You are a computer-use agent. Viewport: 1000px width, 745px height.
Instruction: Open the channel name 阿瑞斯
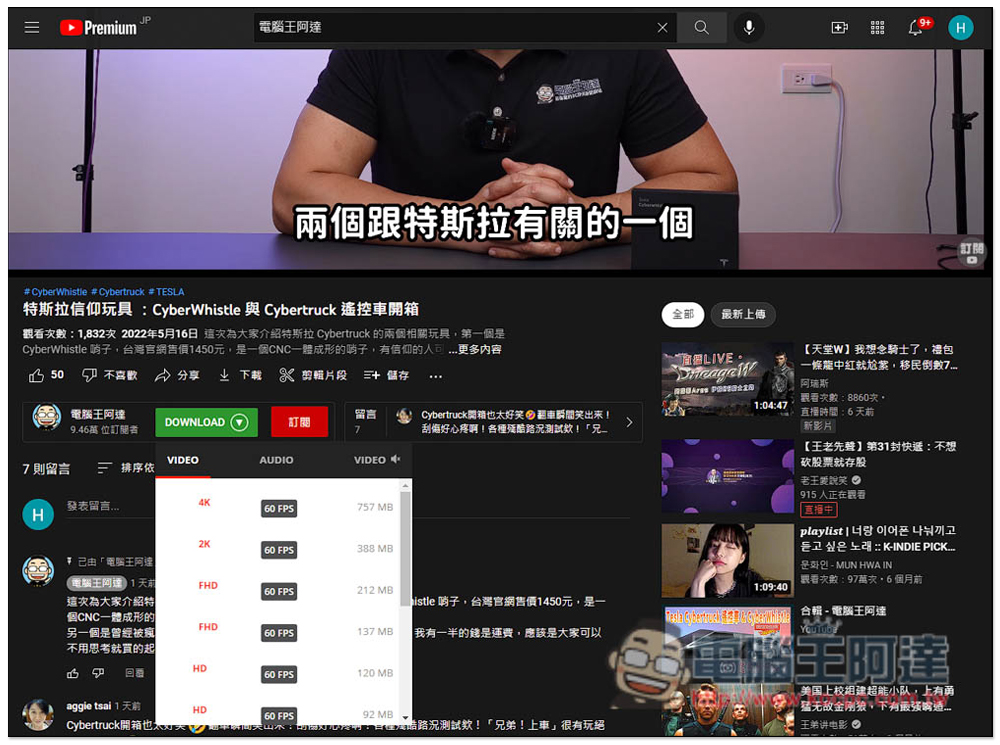coord(814,383)
